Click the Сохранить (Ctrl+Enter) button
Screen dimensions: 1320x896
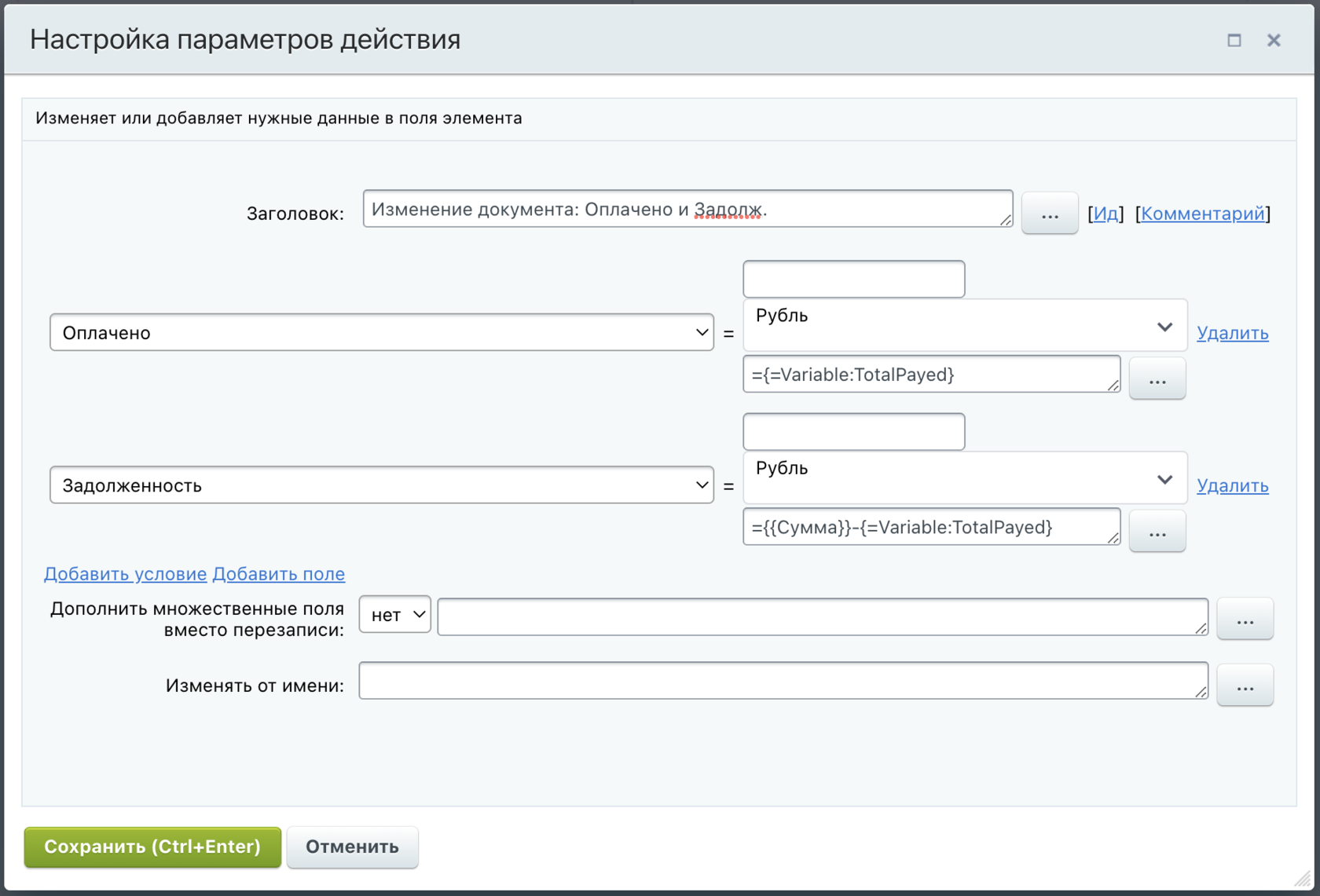(152, 847)
